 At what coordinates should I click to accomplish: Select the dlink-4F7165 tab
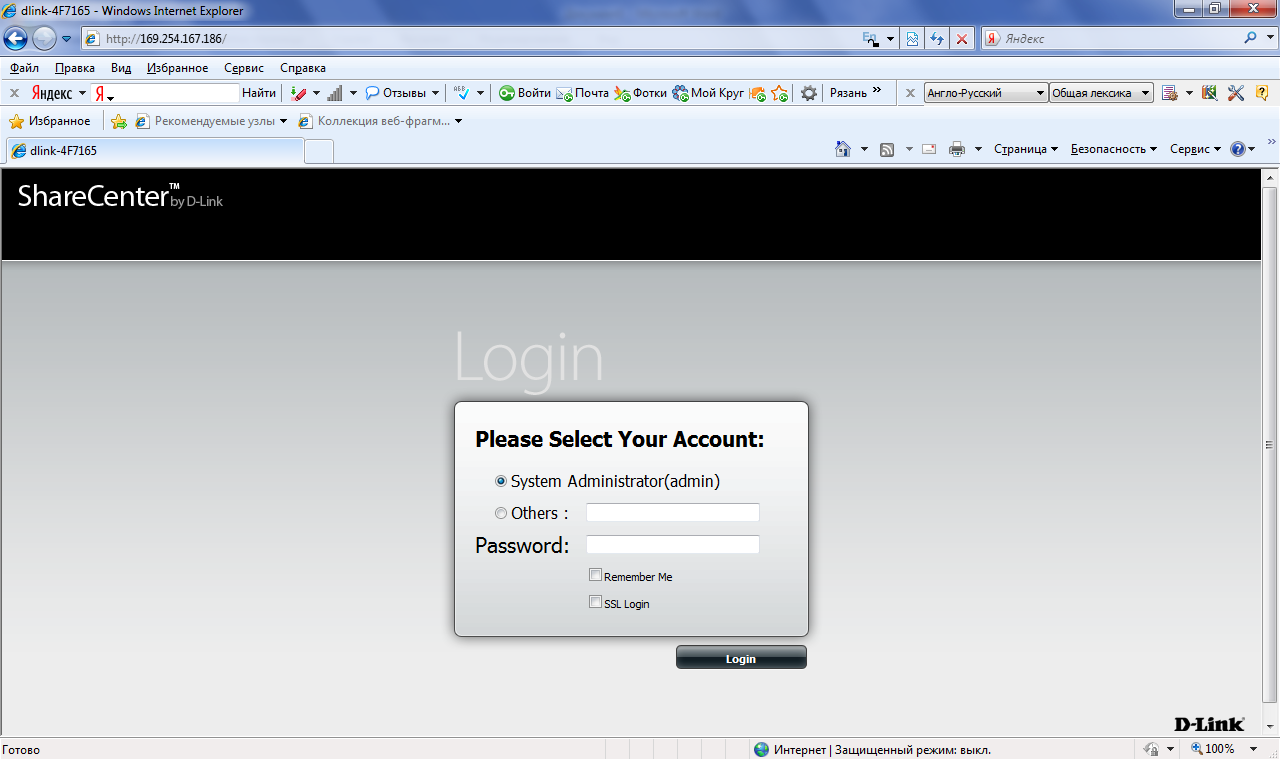pos(155,151)
